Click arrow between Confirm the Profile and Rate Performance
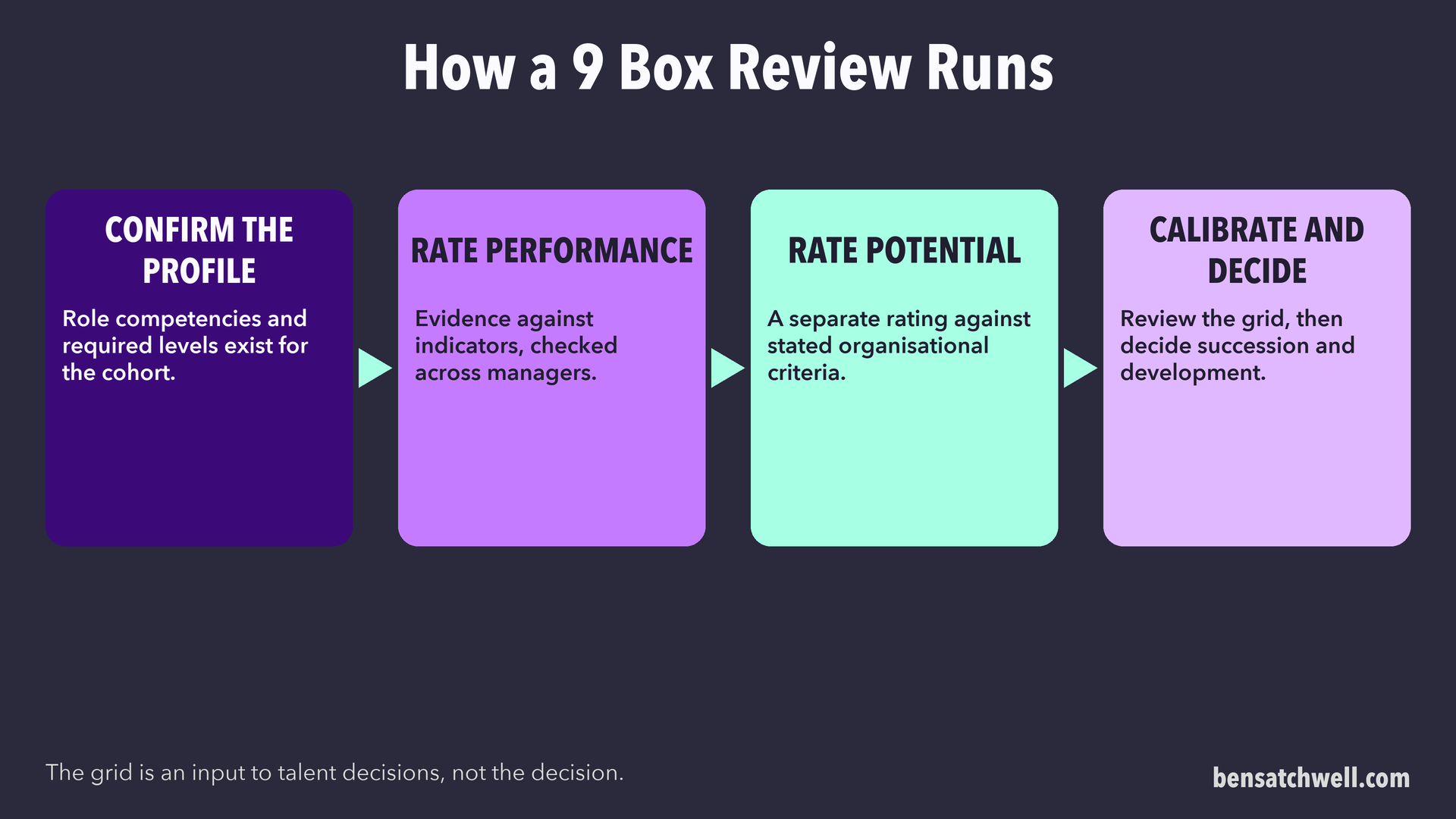 coord(375,369)
